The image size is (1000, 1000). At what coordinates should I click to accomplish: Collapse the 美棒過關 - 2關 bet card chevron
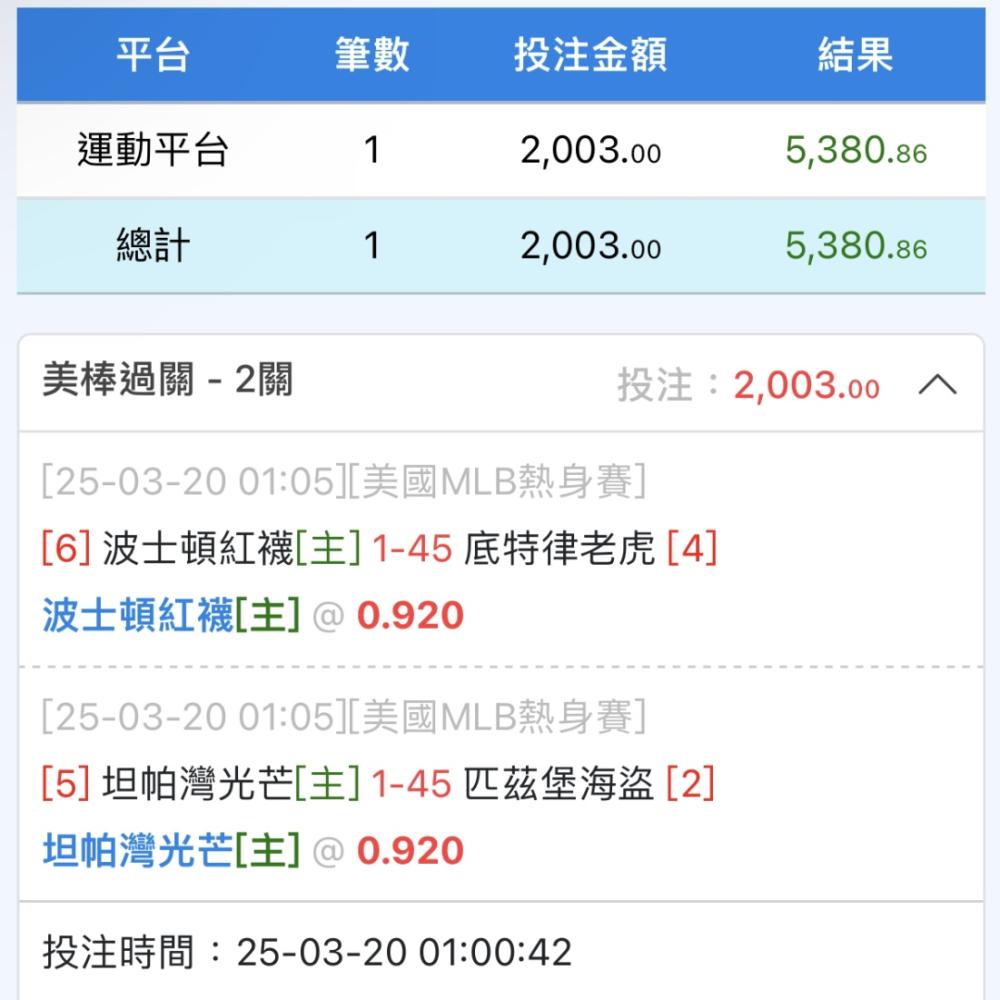pos(937,385)
